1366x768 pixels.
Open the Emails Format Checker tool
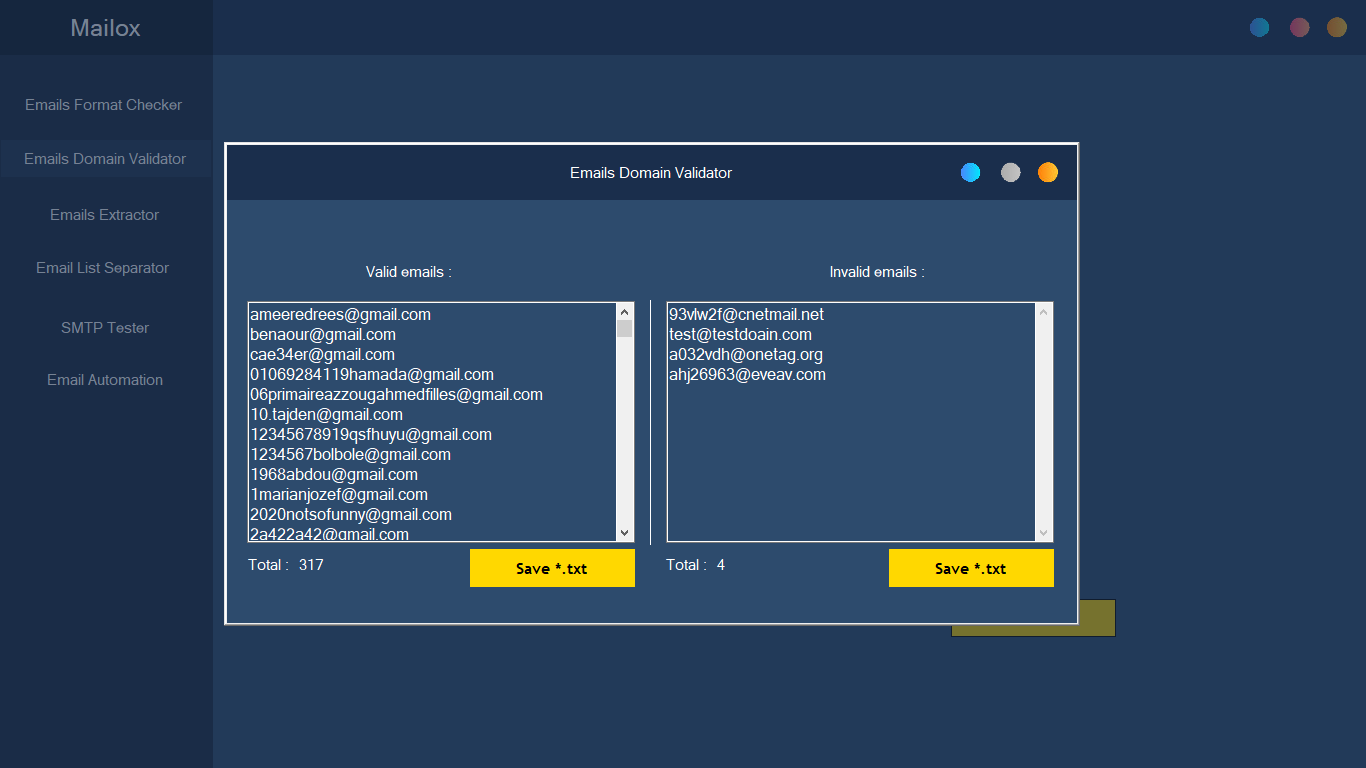[x=104, y=104]
